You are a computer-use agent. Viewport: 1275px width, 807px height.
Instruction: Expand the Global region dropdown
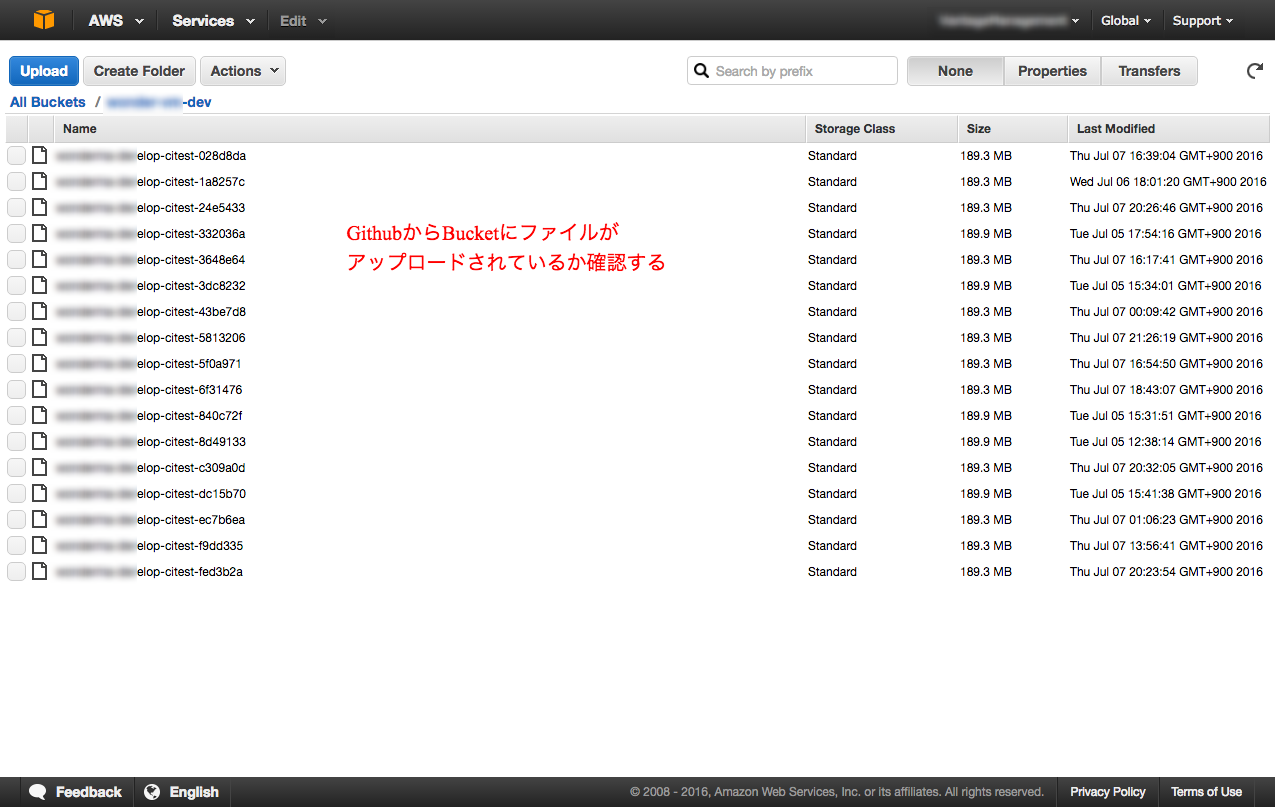pyautogui.click(x=1125, y=20)
